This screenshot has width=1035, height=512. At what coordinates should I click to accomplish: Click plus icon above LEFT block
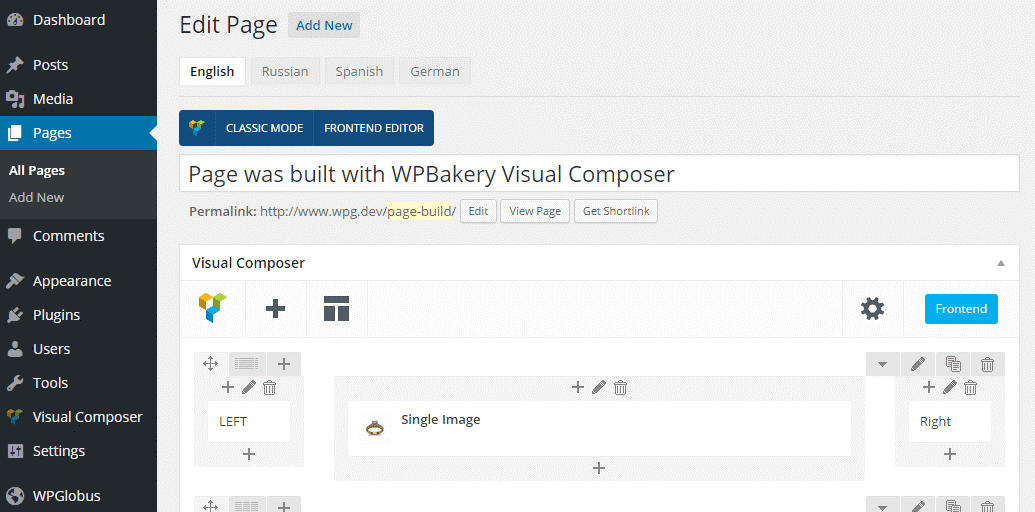(228, 387)
